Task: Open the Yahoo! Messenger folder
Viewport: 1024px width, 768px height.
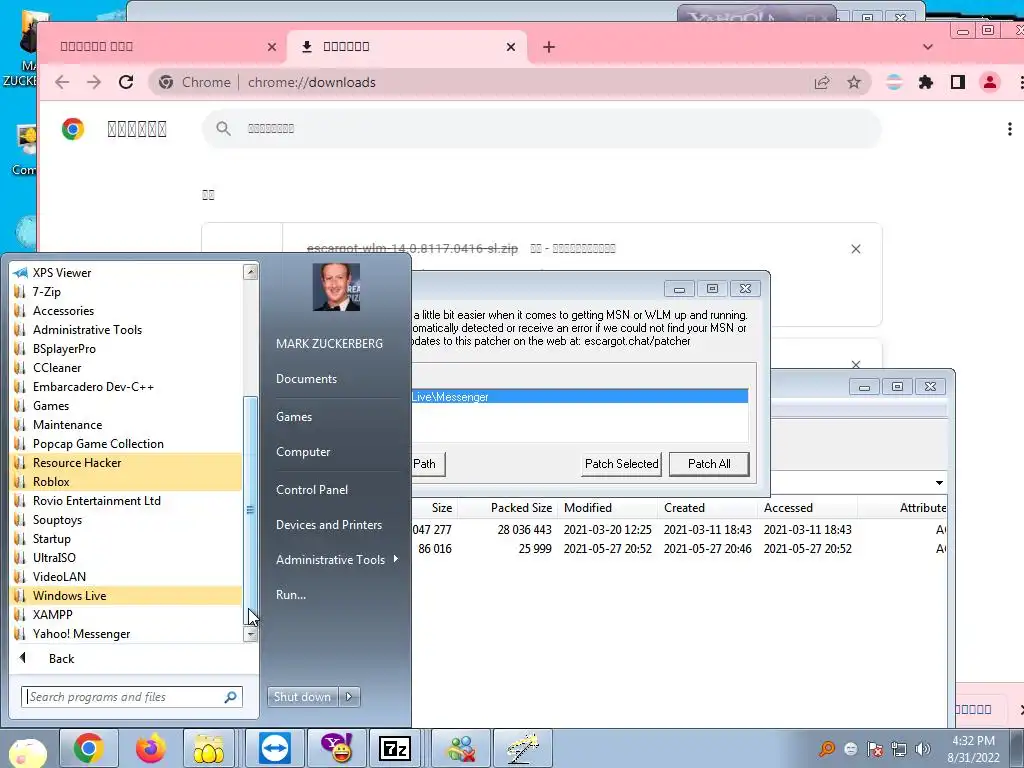Action: point(127,633)
